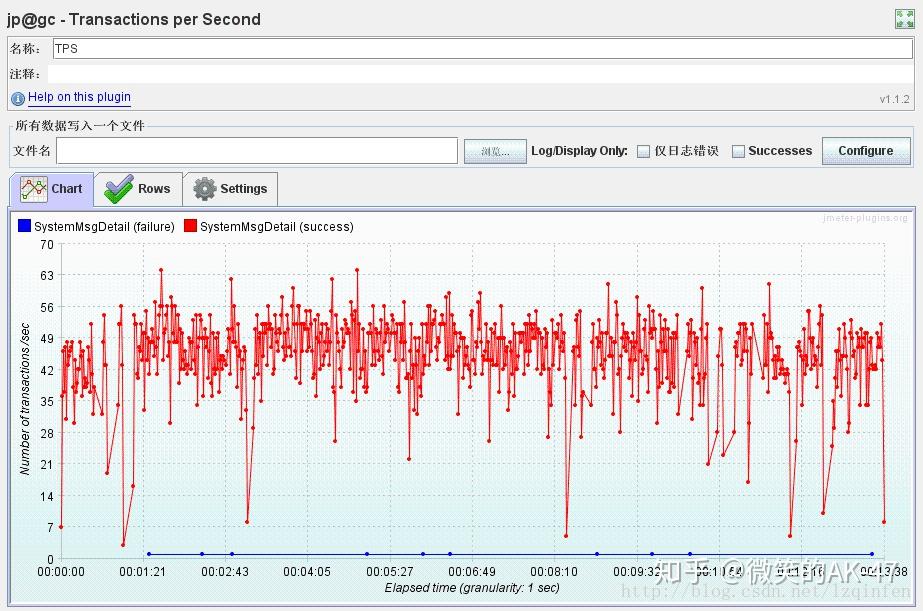Click the jp@gc Transactions per Second title
Image resolution: width=923 pixels, height=611 pixels.
(134, 19)
